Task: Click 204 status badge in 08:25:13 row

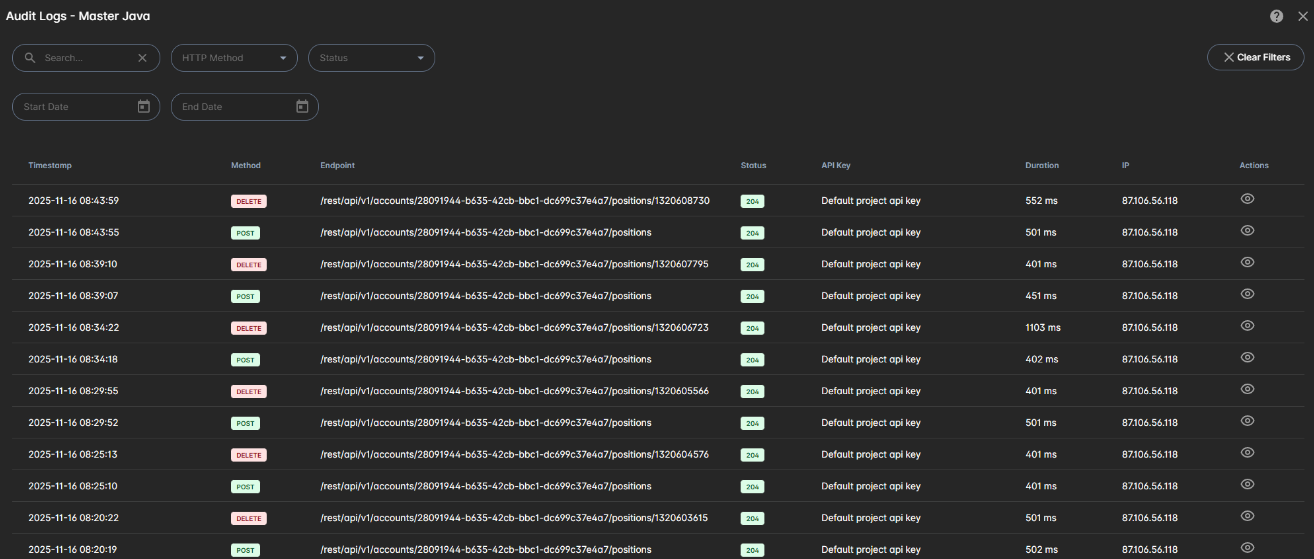Action: [752, 454]
